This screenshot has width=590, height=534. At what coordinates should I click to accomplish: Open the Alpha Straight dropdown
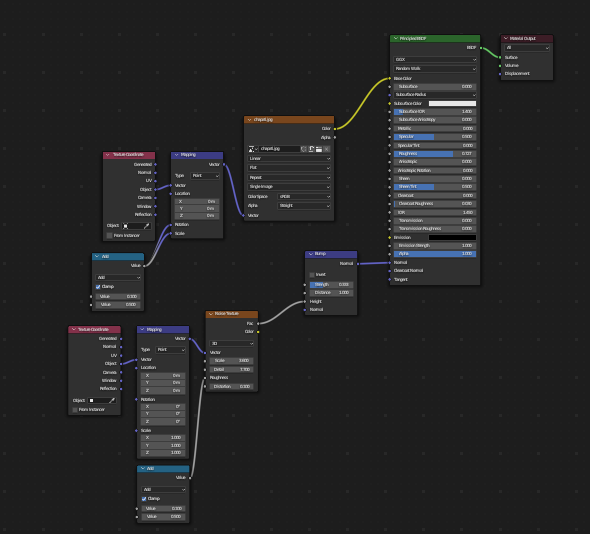coord(304,206)
